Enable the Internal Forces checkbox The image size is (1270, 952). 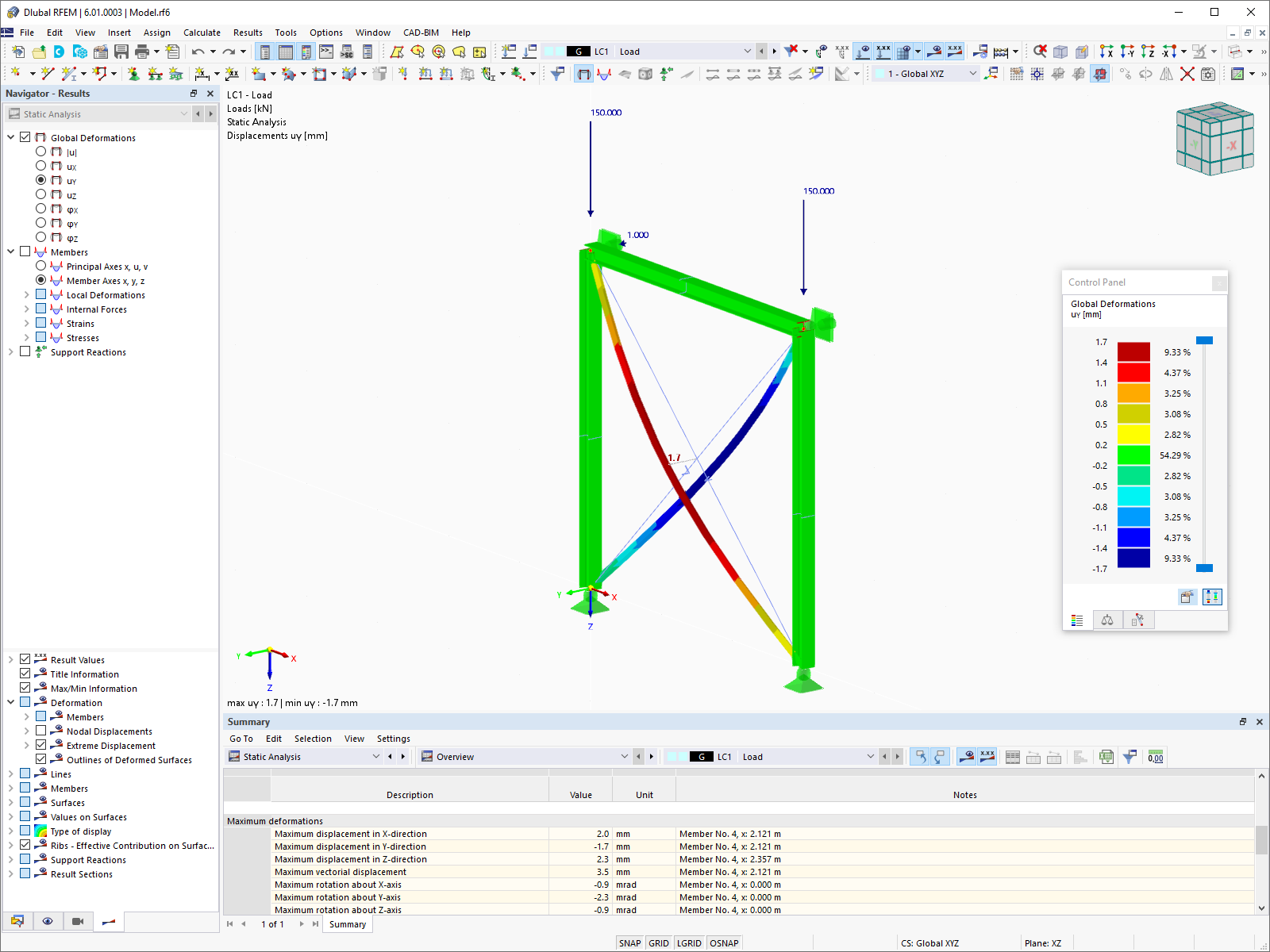click(x=41, y=309)
